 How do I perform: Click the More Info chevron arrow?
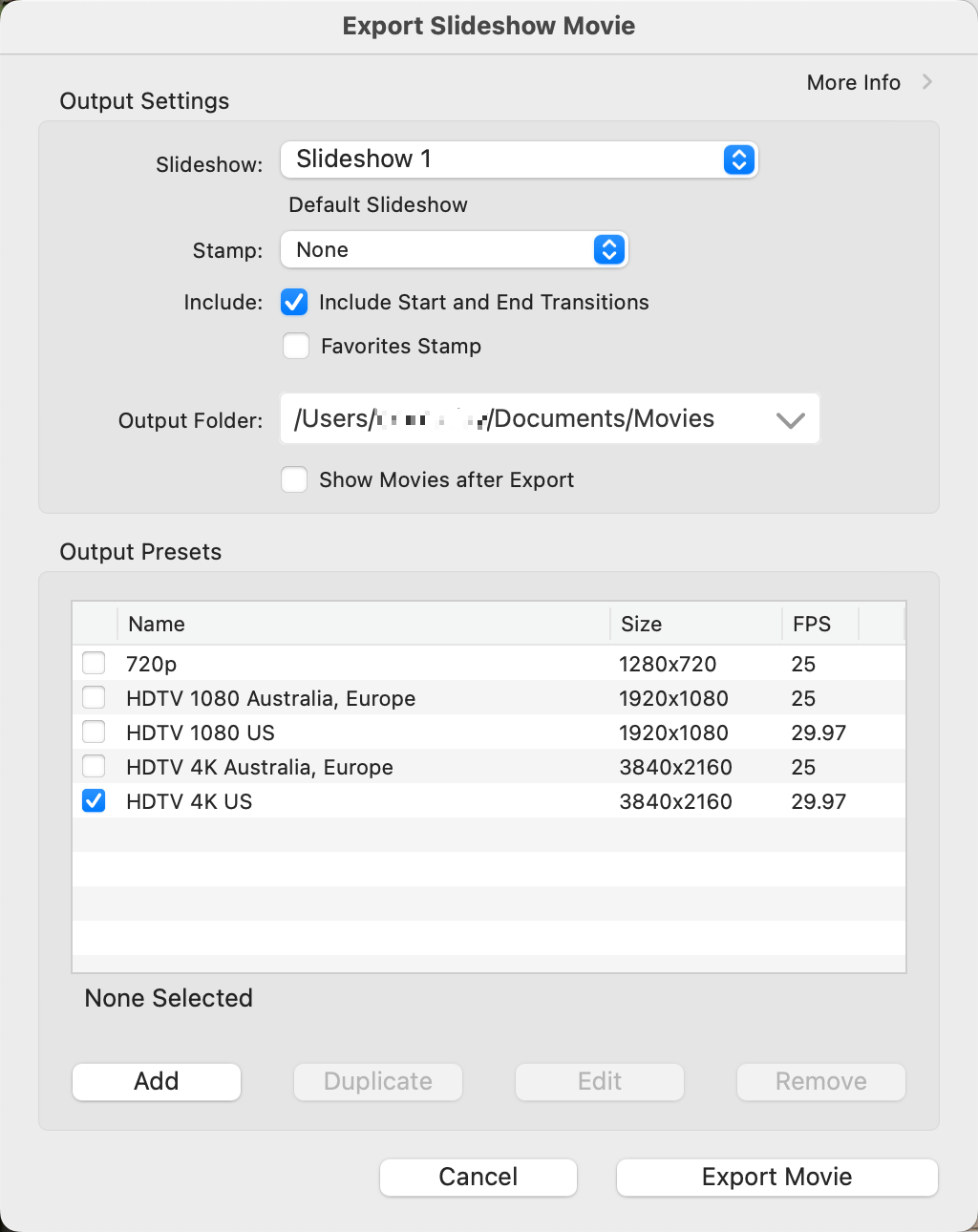click(926, 82)
